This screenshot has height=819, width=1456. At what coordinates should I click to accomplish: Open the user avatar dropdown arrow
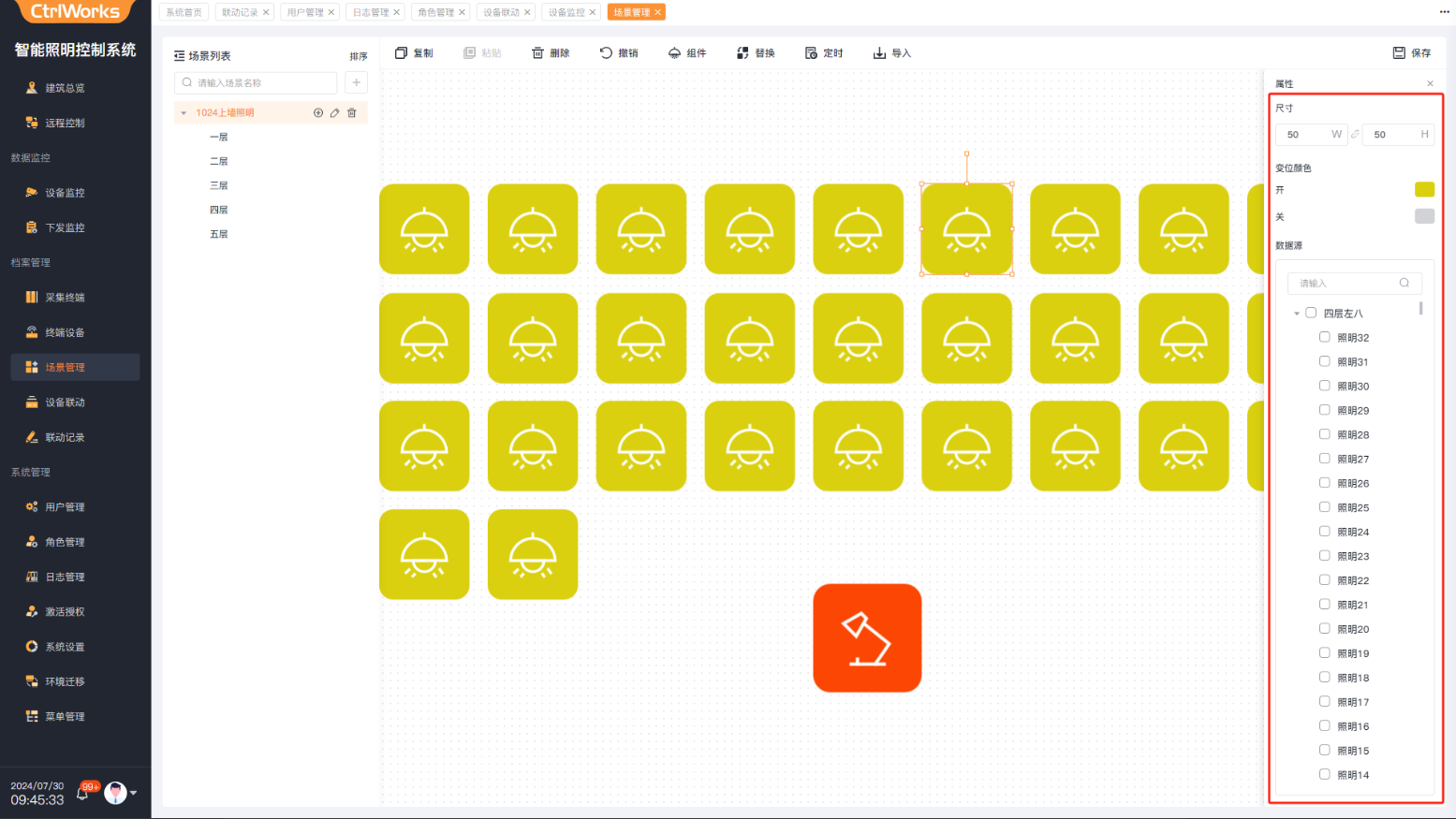[134, 793]
